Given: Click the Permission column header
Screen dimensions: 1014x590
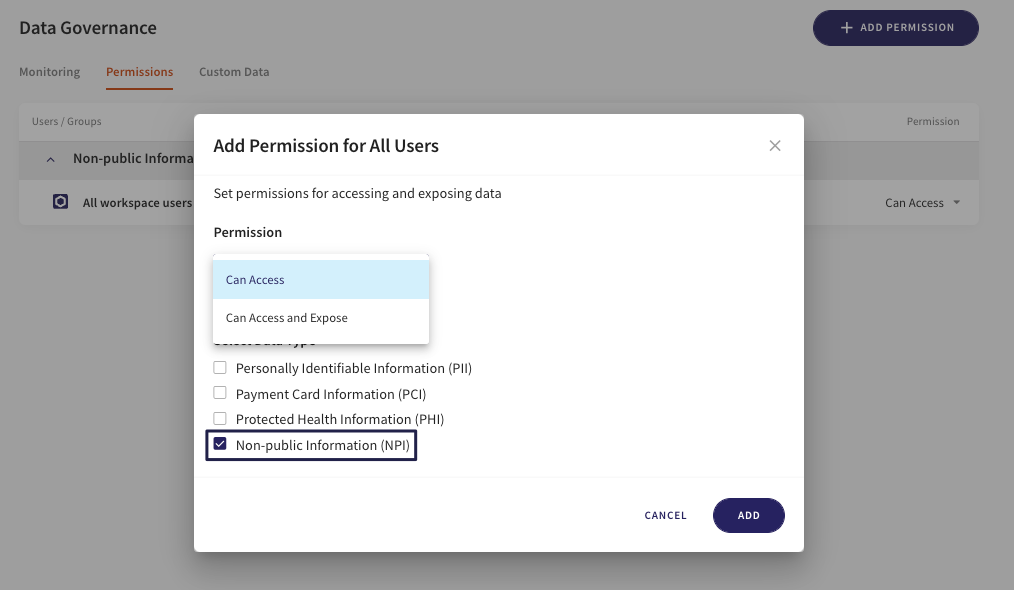Looking at the screenshot, I should point(932,122).
